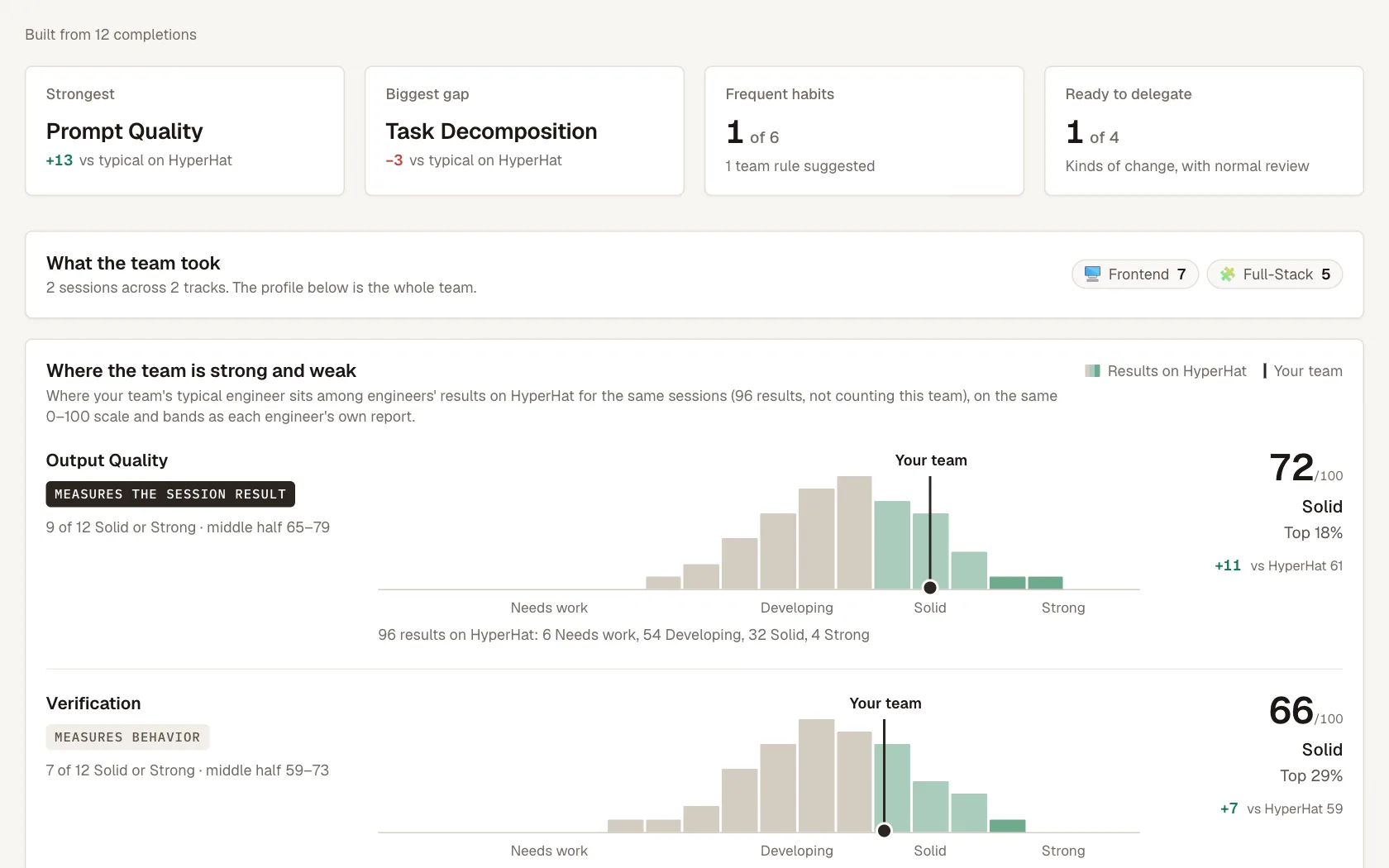Click '7 of 12 Solid or Strong' text
The height and width of the screenshot is (868, 1389).
[x=121, y=770]
